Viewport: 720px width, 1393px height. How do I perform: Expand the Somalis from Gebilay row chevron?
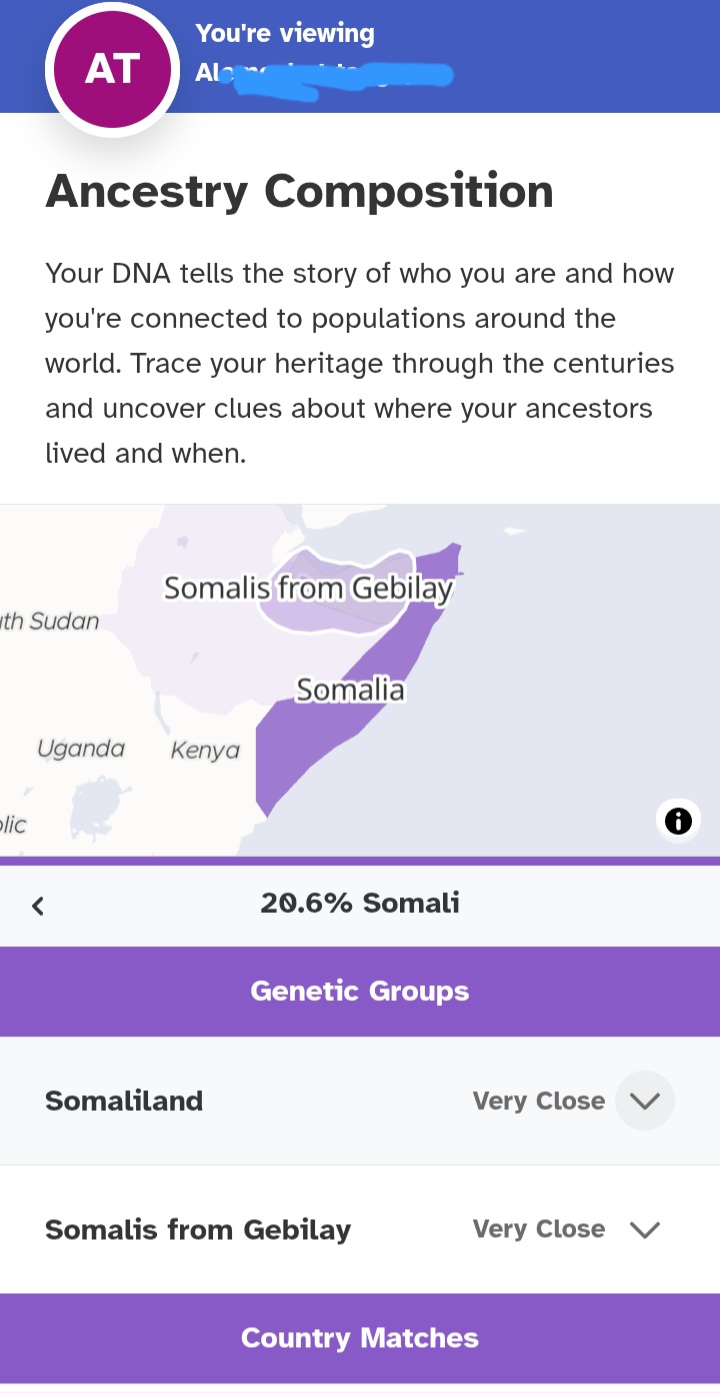(x=645, y=1230)
